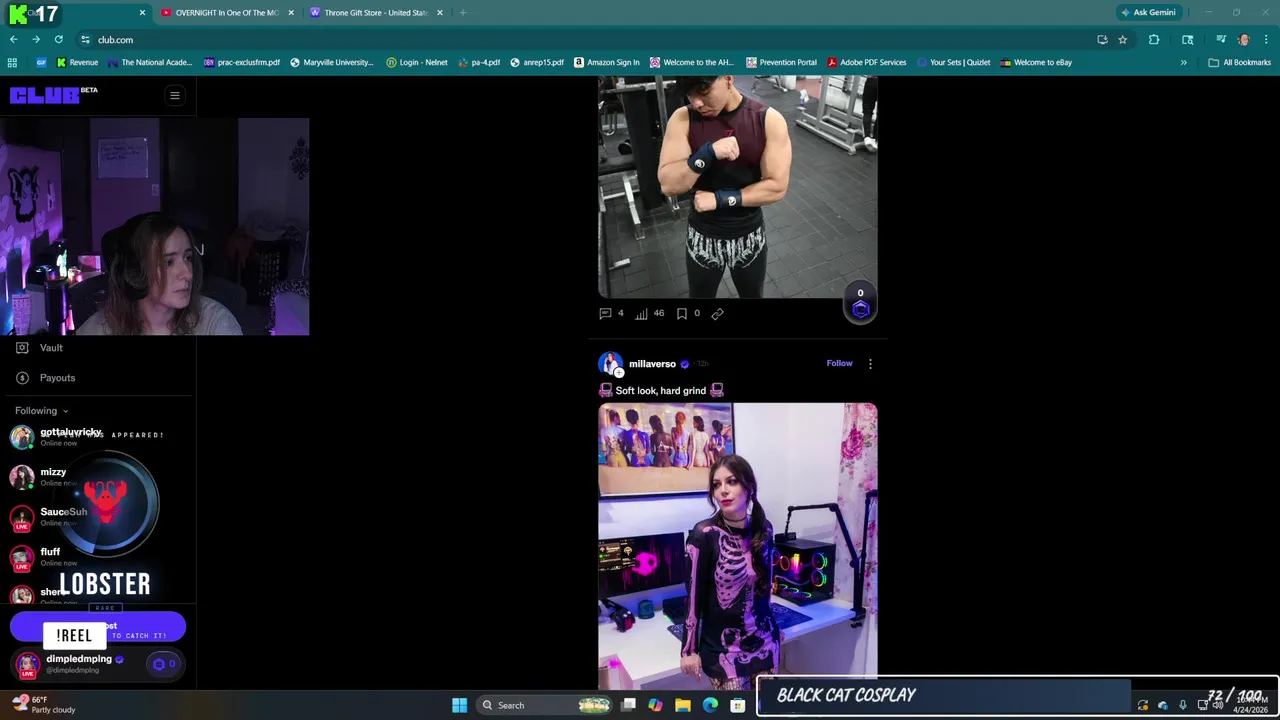Viewport: 1280px width, 720px height.
Task: Open the Prevention Portal bookmark
Action: click(x=781, y=62)
